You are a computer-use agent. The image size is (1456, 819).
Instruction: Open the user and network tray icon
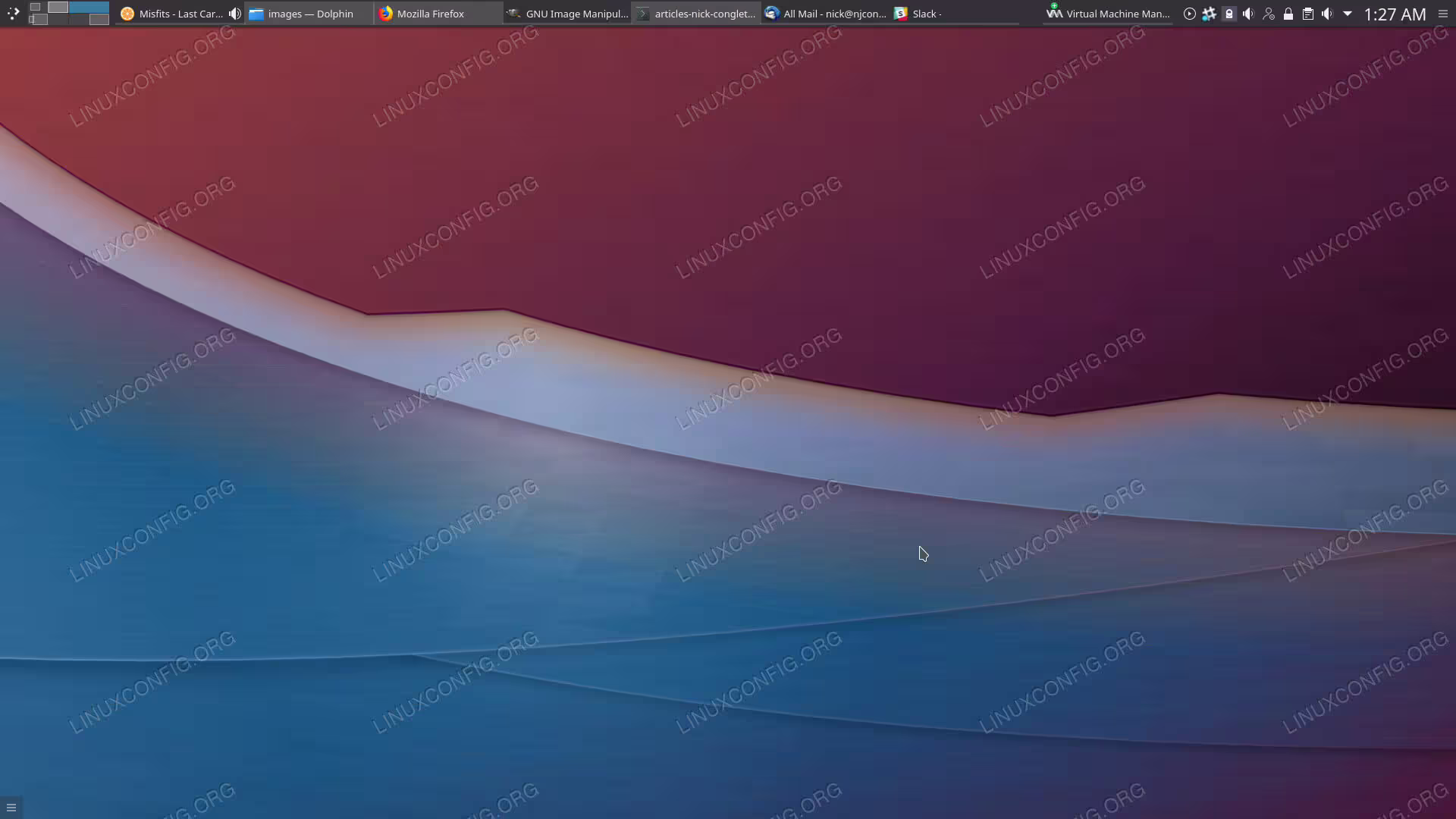point(1269,14)
